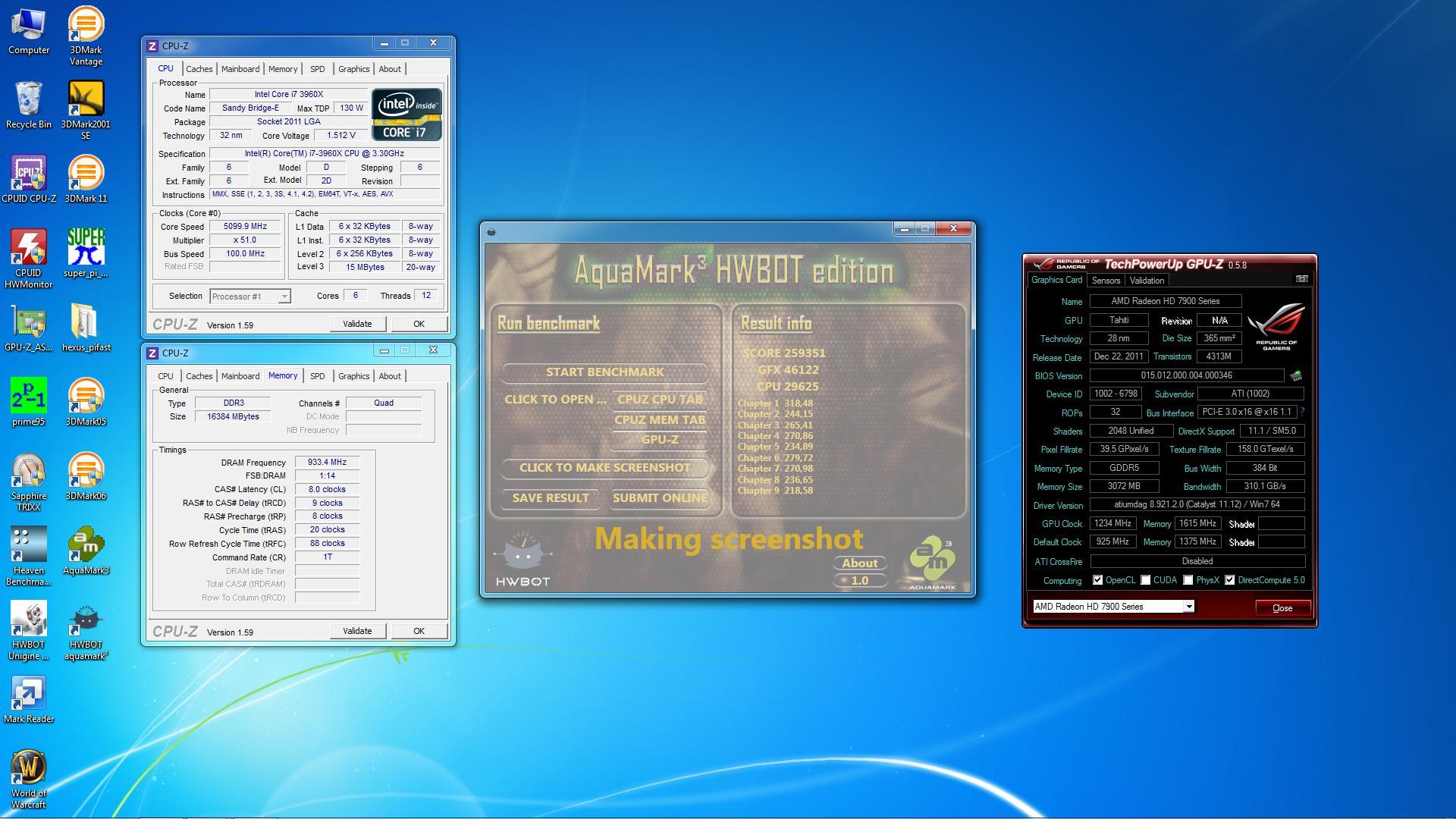Click START BENCHMARK in AquaMark
This screenshot has height=819, width=1456.
(x=604, y=372)
